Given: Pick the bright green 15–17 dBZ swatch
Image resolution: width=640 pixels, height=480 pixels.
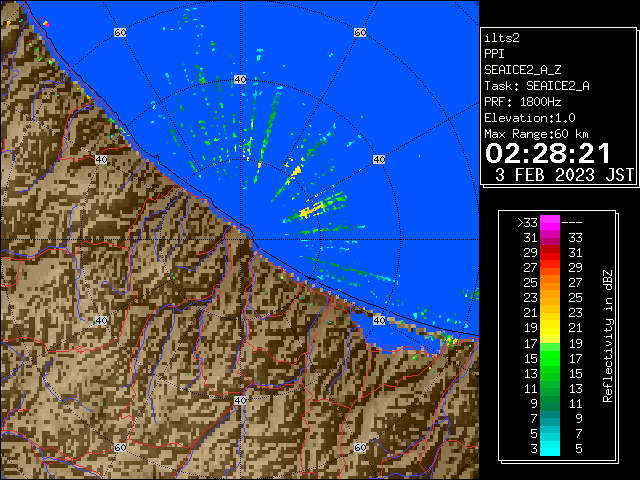Looking at the screenshot, I should pyautogui.click(x=550, y=358).
